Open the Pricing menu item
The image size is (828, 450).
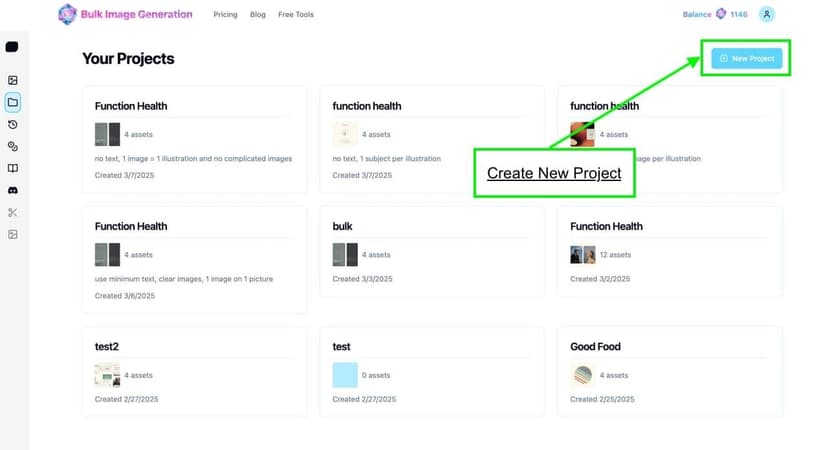225,15
